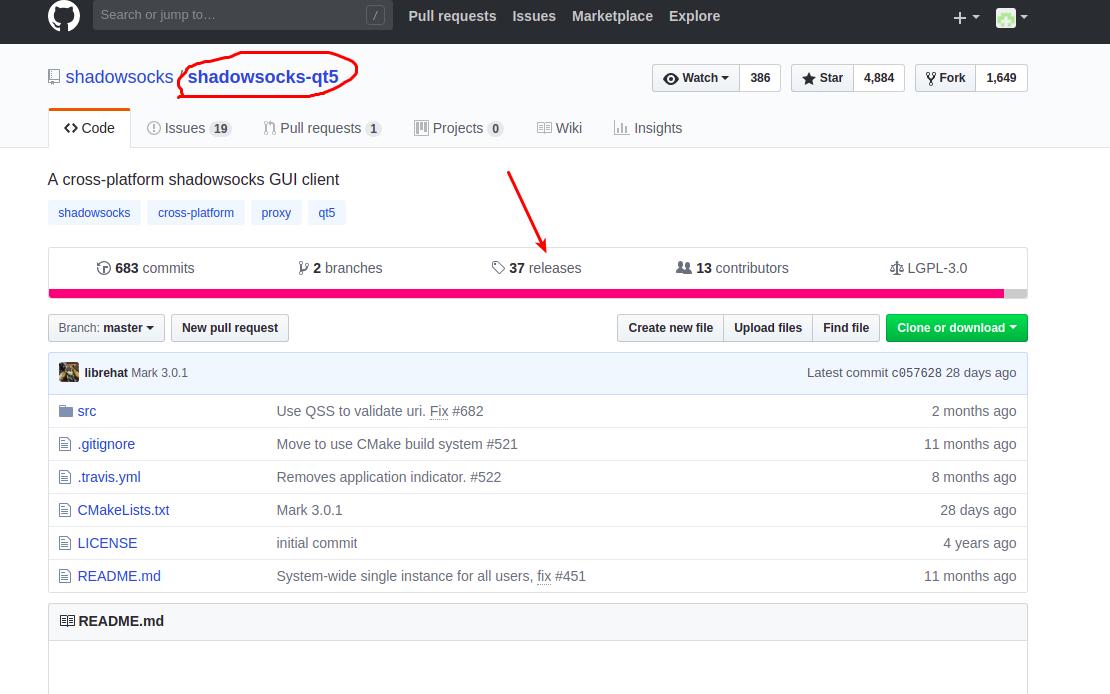This screenshot has height=694, width=1110.
Task: Click issue link #682 in src commit message
Action: click(x=468, y=411)
